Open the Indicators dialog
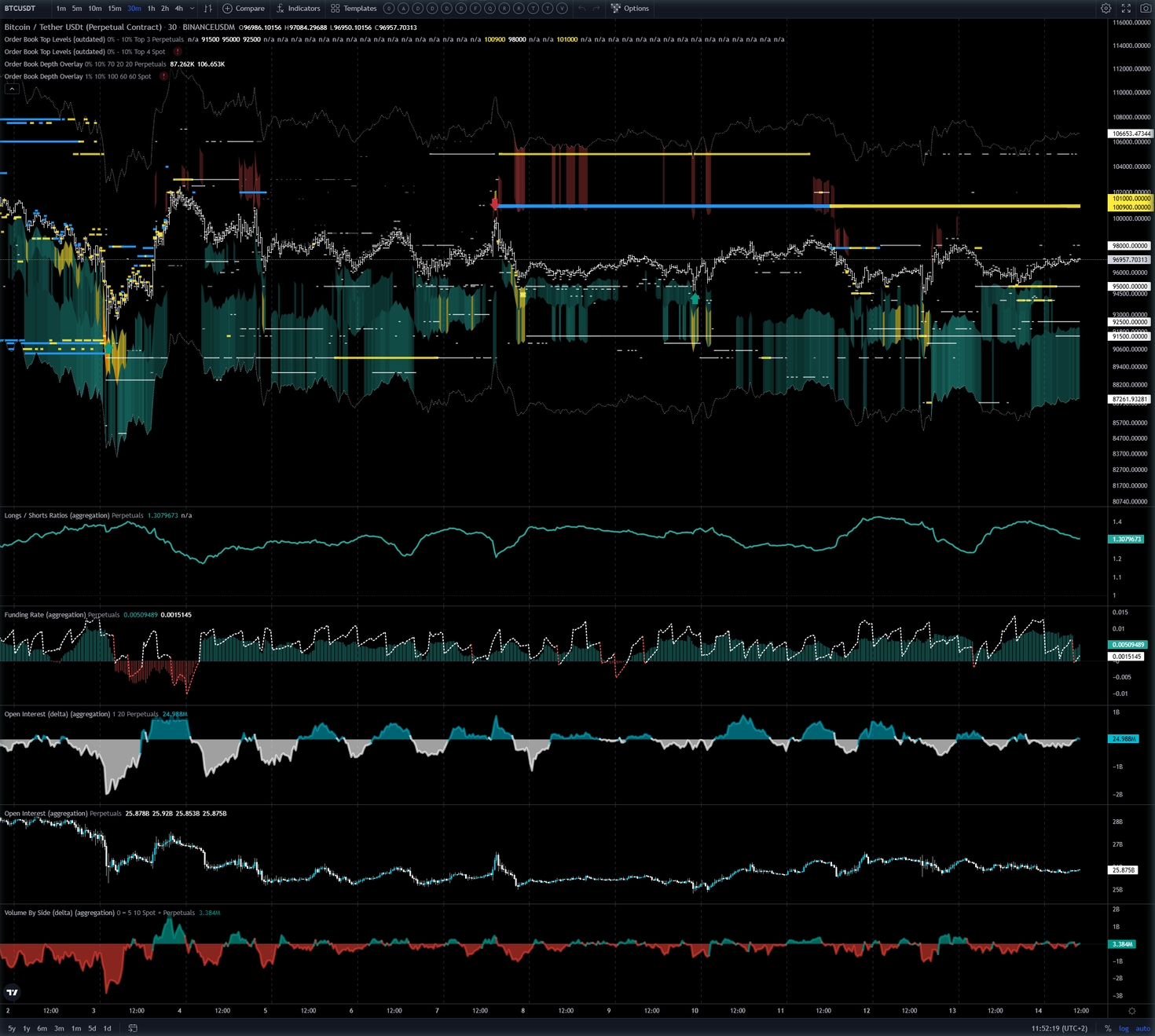 click(298, 9)
